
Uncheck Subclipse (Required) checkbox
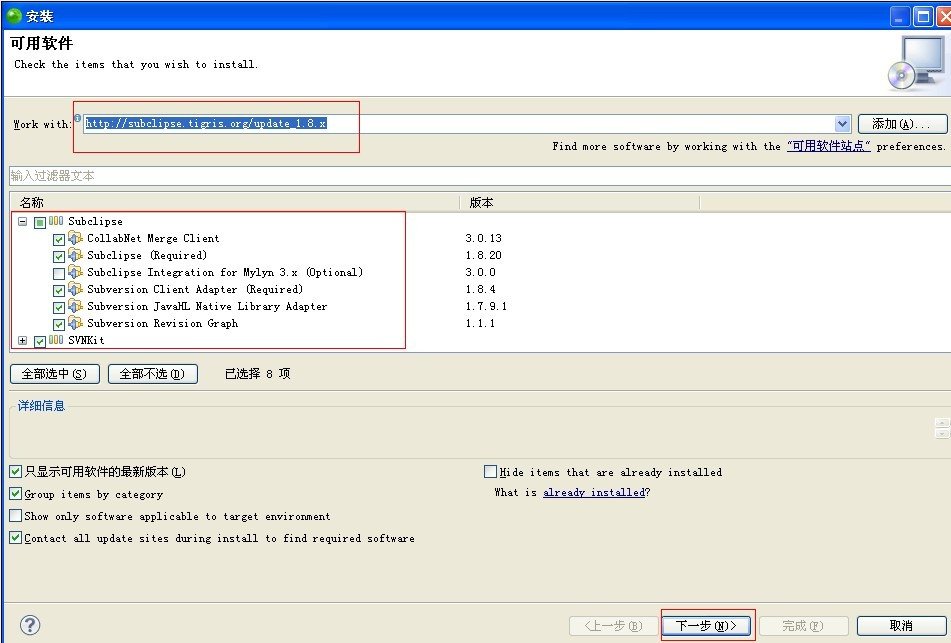pyautogui.click(x=59, y=256)
